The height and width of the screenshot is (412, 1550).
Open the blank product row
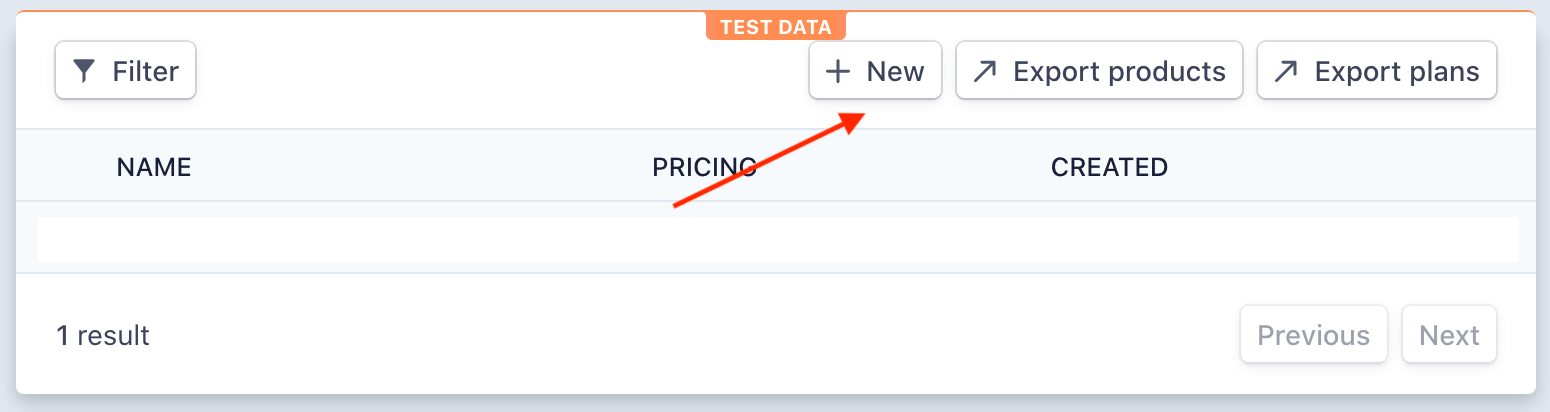(777, 239)
